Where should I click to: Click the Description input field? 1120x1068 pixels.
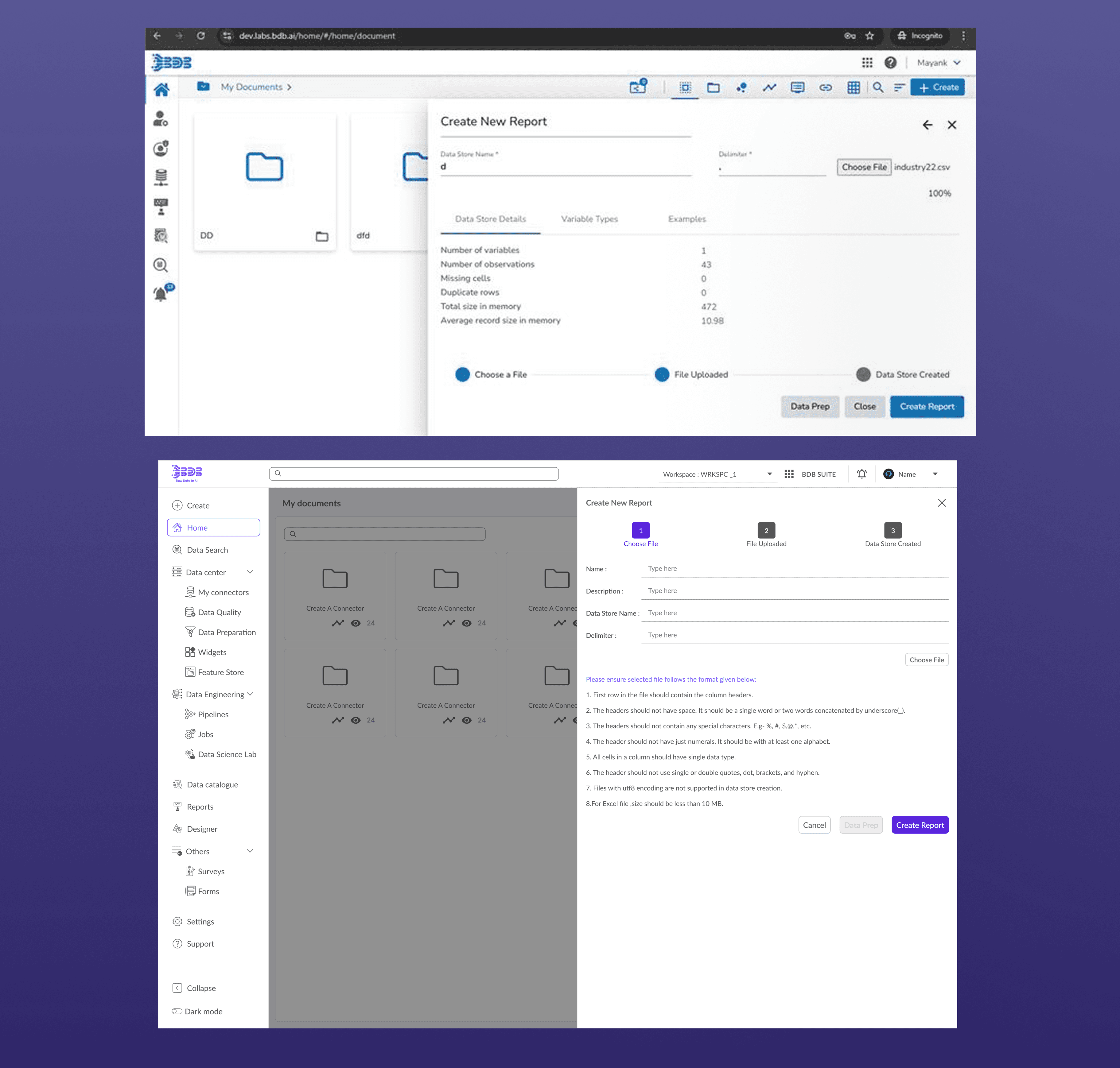(794, 590)
